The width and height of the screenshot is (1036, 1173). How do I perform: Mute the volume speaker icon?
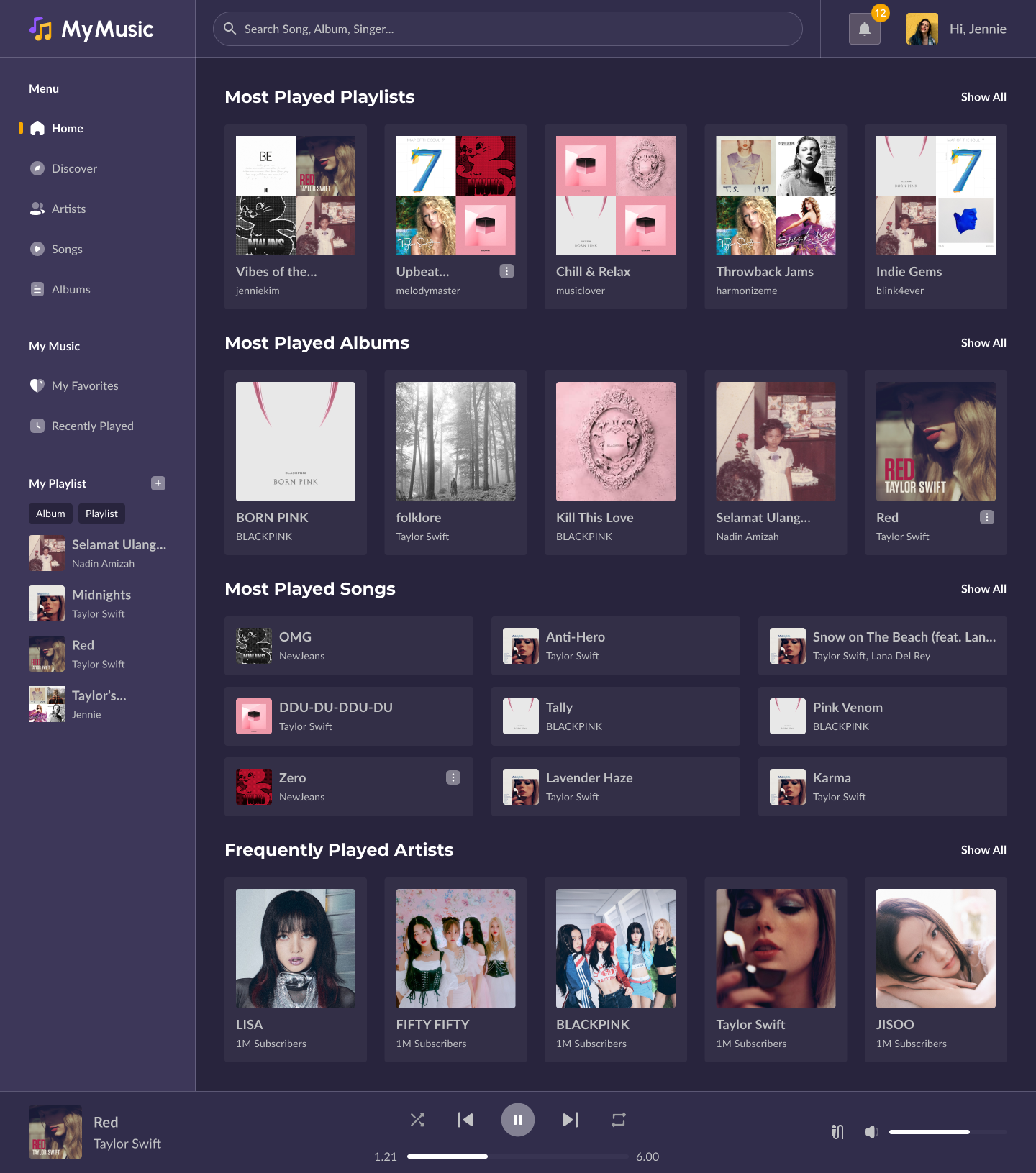point(871,1132)
